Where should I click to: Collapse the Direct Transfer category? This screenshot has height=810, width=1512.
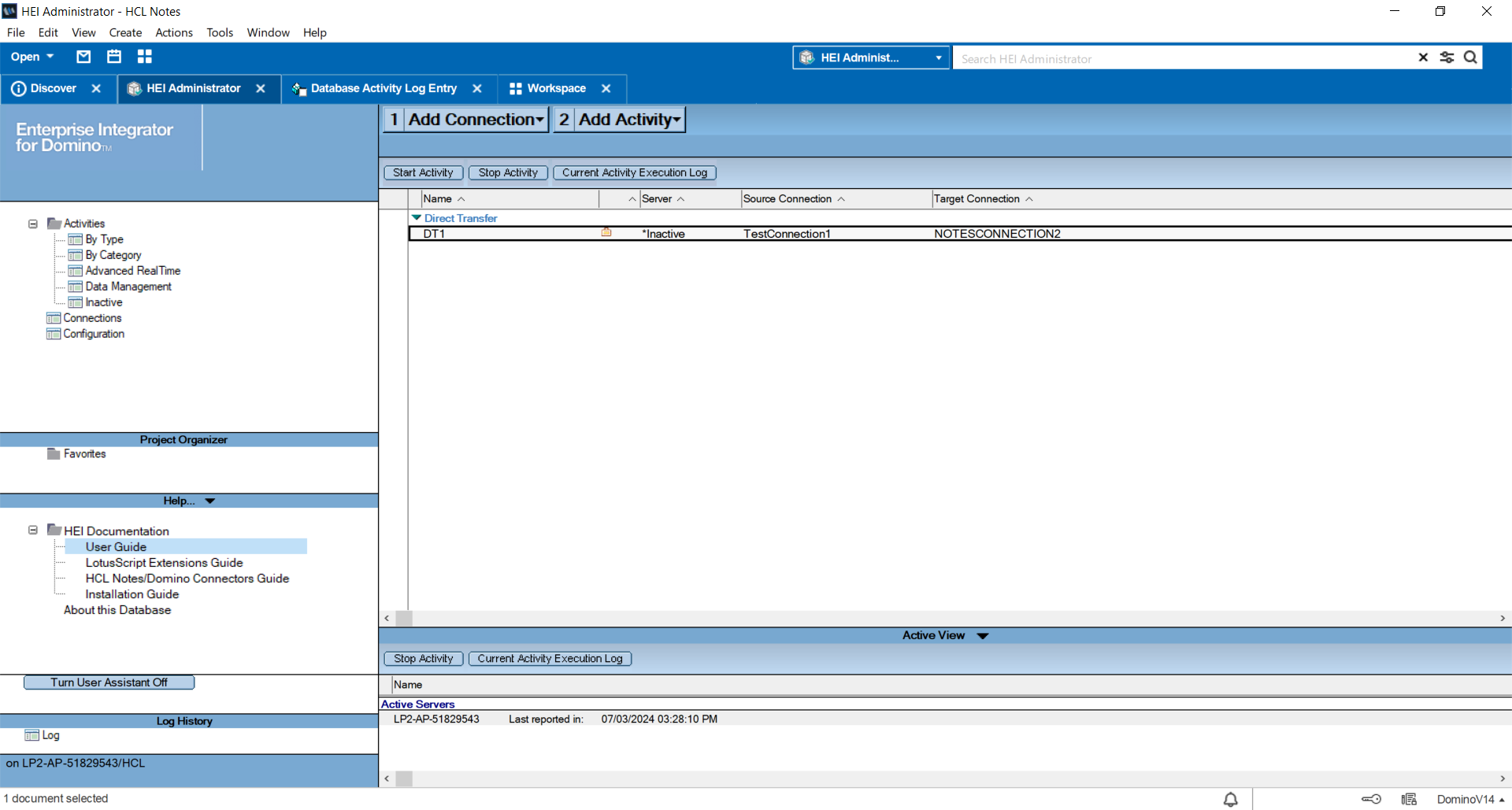point(417,217)
